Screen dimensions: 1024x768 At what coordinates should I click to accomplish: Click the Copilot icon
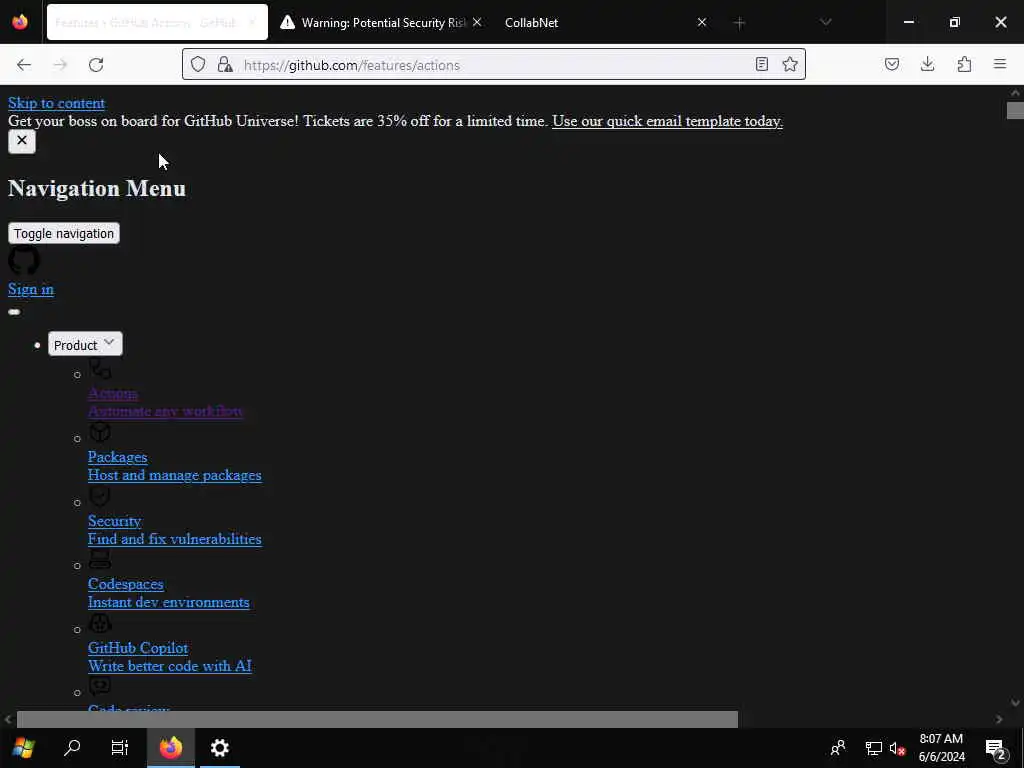tap(100, 623)
